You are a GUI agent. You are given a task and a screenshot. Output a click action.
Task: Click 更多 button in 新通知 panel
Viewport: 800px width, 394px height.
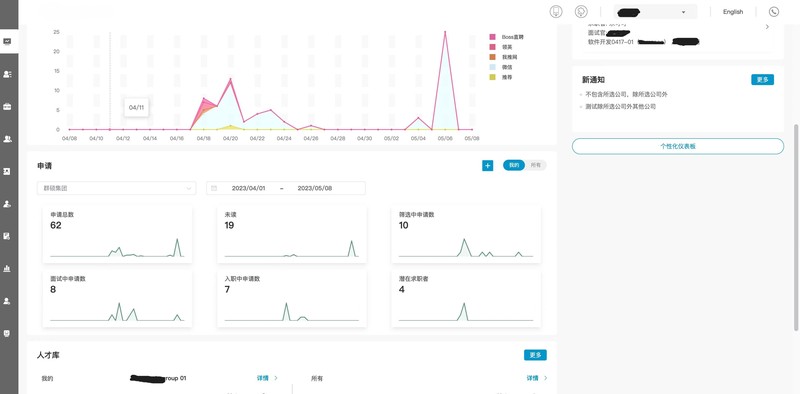point(762,80)
